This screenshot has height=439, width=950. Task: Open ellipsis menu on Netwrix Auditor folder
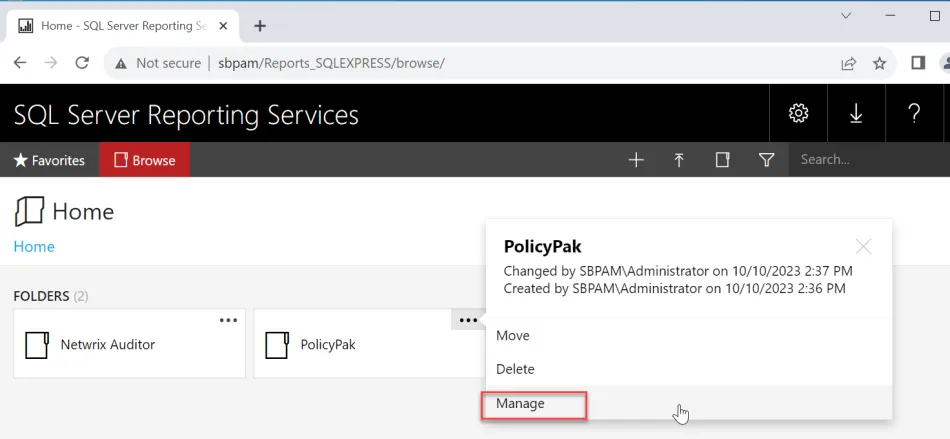pyautogui.click(x=228, y=320)
